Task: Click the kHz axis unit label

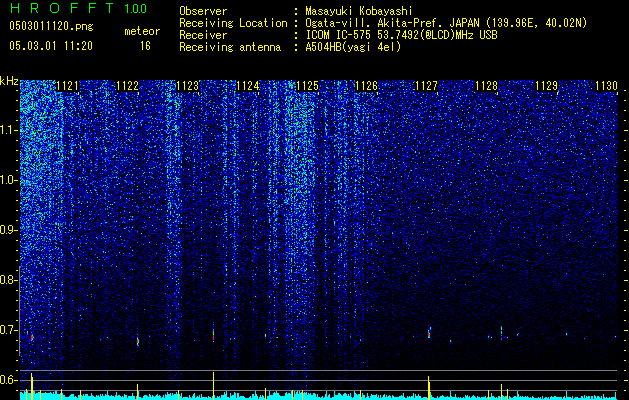Action: (x=9, y=81)
